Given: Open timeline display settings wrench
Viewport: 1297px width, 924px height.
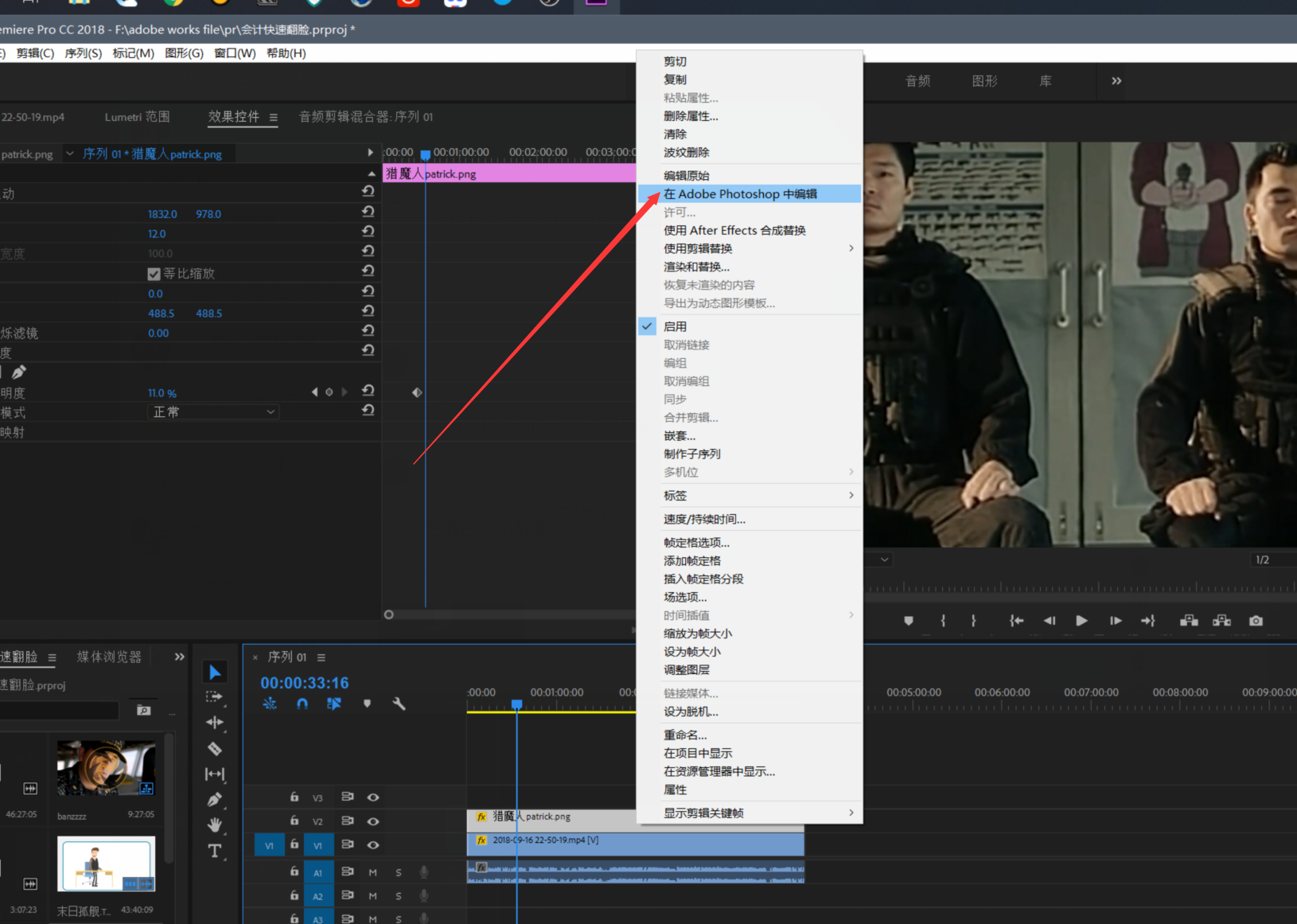Looking at the screenshot, I should point(399,704).
